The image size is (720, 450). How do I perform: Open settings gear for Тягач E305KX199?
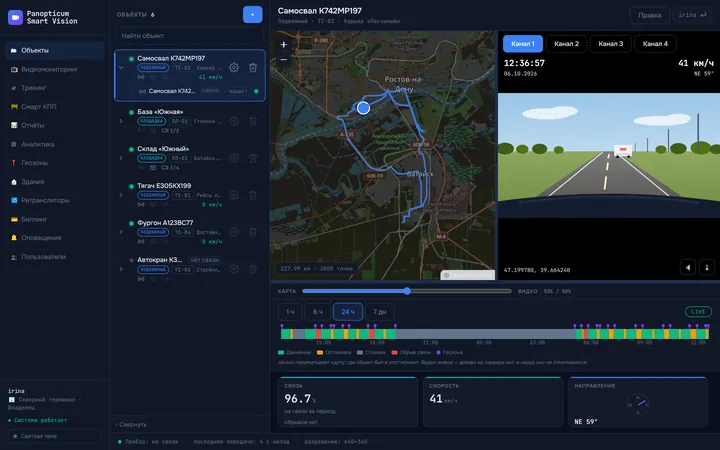tap(234, 195)
